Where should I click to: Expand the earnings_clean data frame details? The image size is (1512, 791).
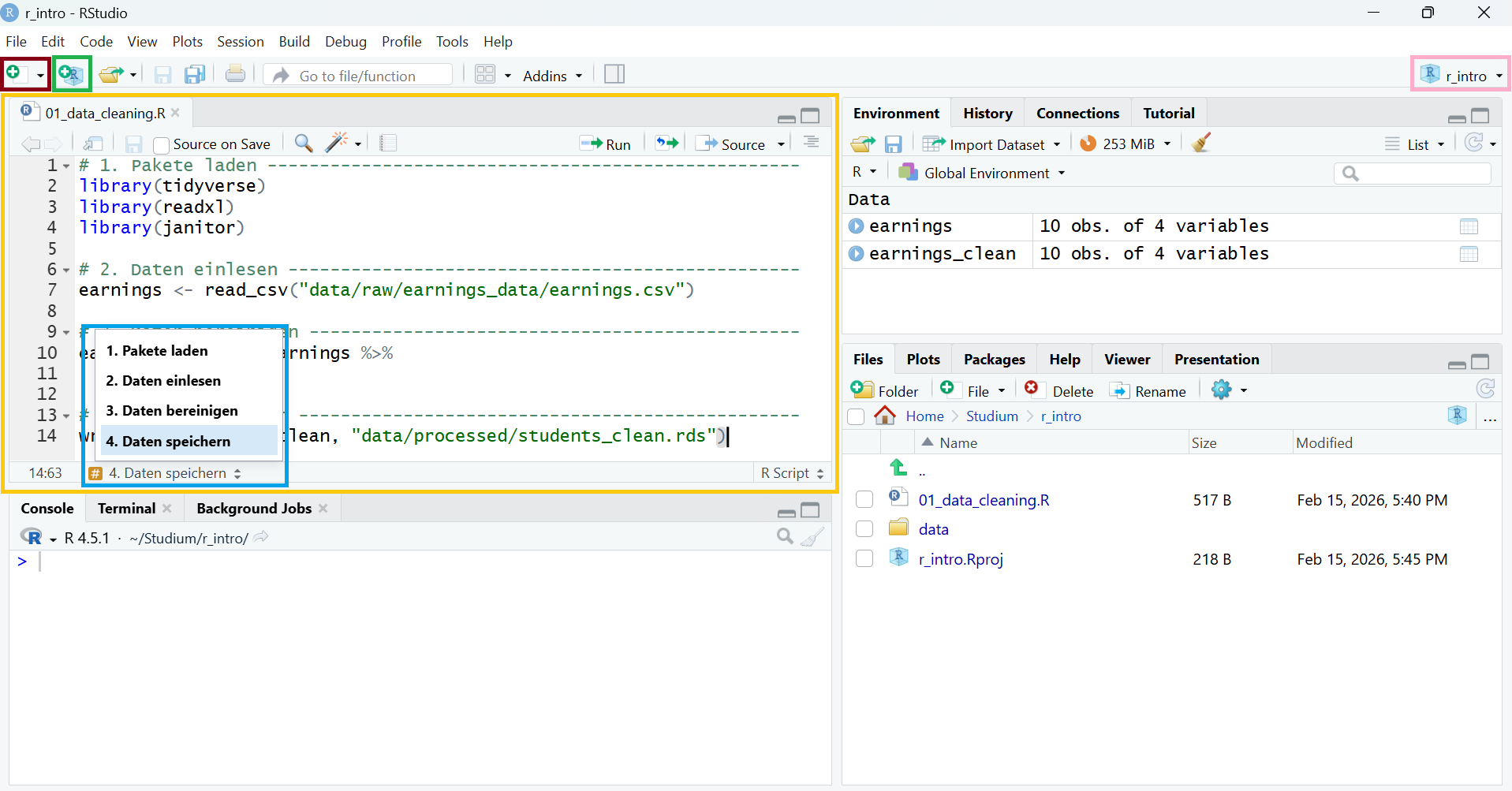click(x=856, y=254)
